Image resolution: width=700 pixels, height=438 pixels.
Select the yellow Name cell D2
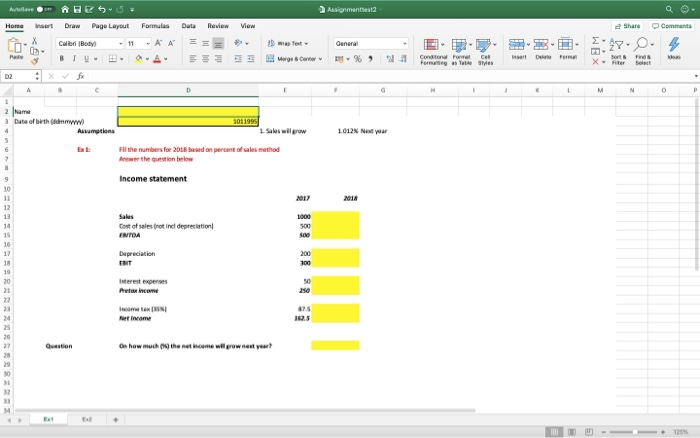[x=188, y=111]
